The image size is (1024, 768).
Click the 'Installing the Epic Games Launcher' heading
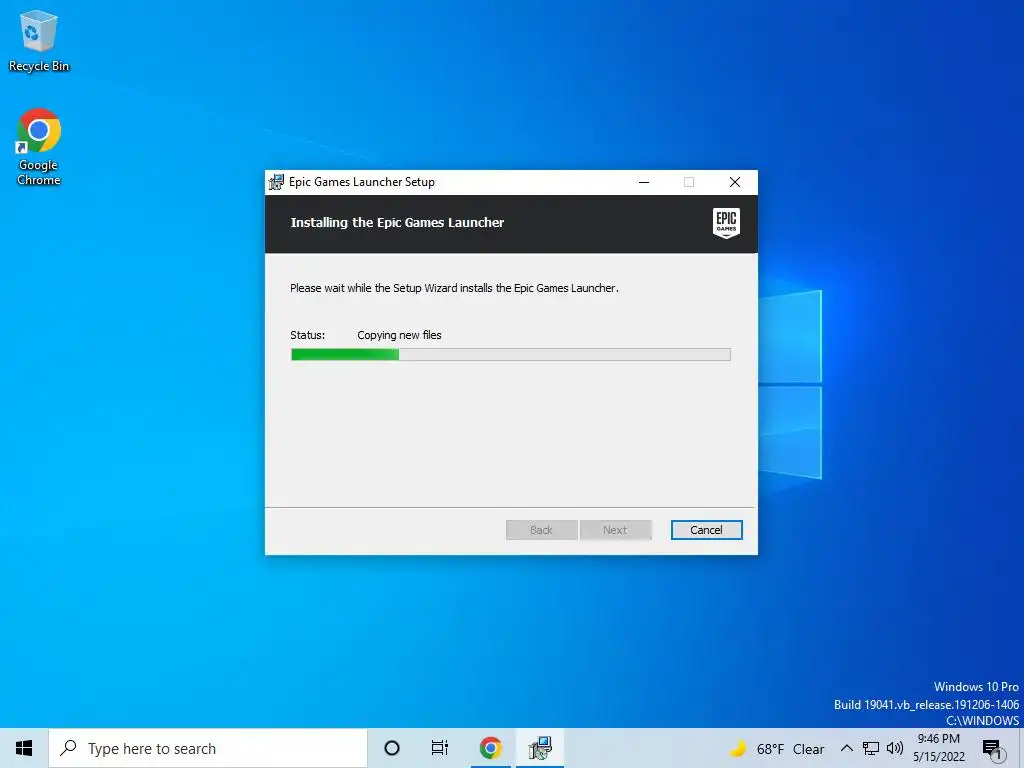pyautogui.click(x=397, y=223)
